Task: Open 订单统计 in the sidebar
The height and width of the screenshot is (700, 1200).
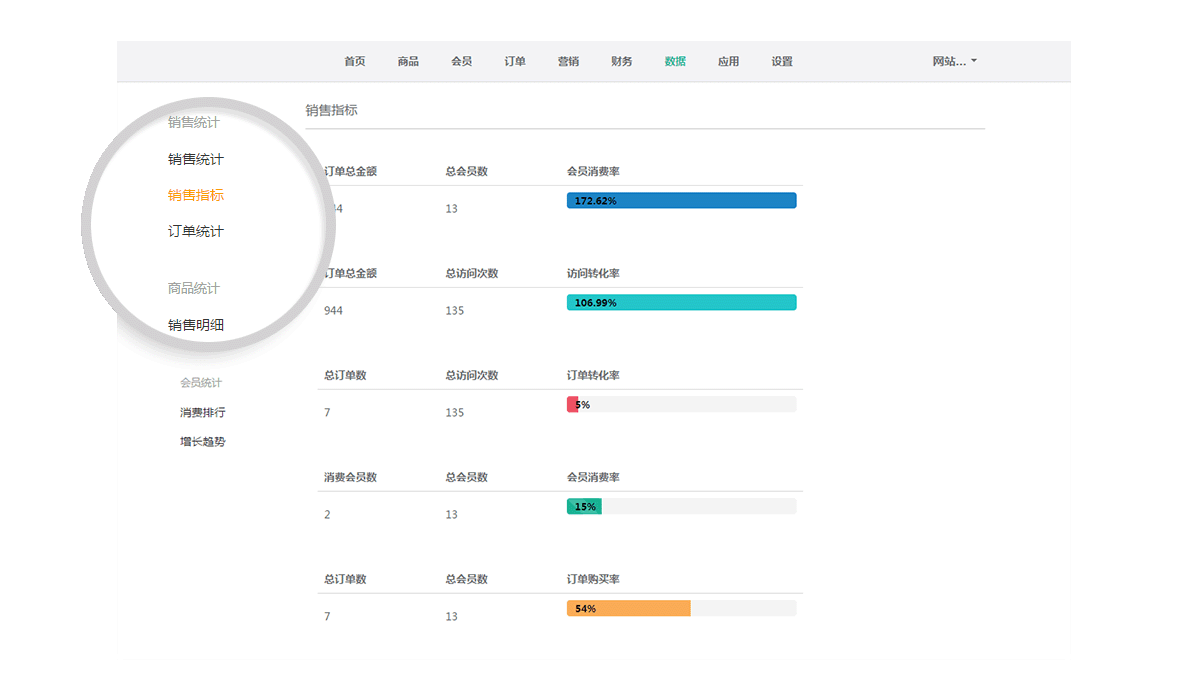Action: tap(196, 231)
